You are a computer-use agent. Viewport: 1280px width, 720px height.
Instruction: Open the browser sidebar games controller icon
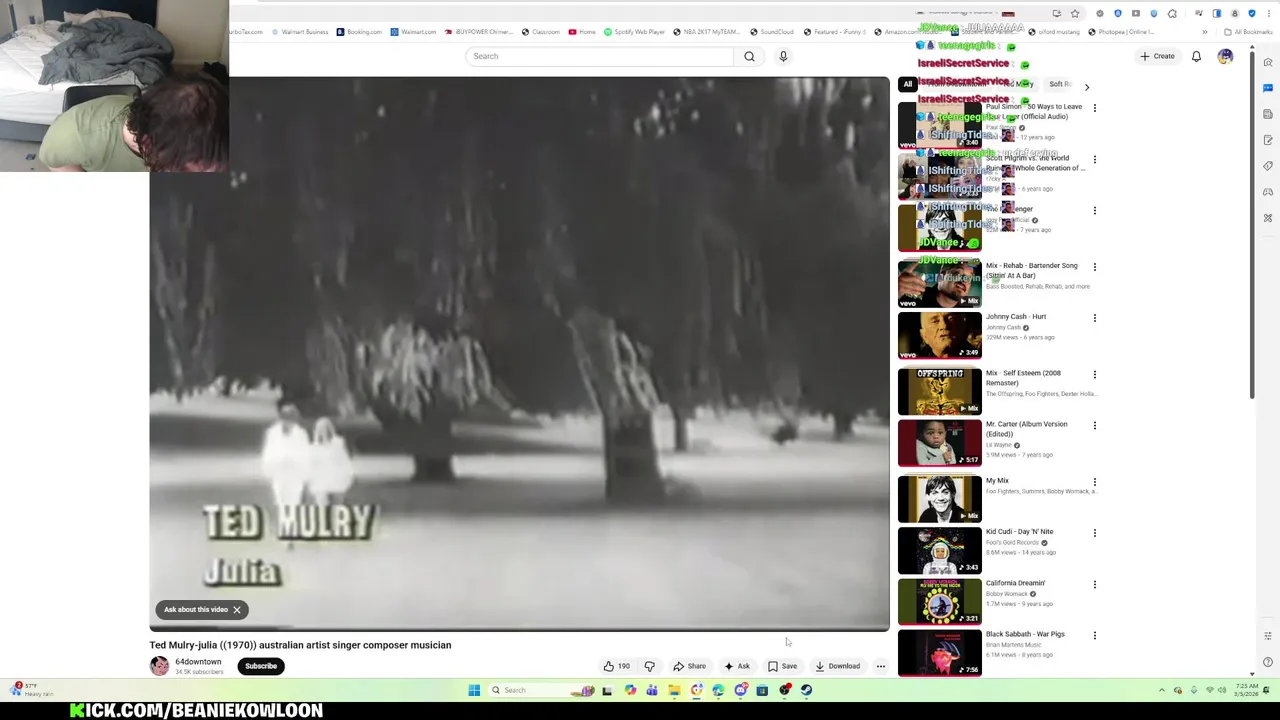[1268, 192]
